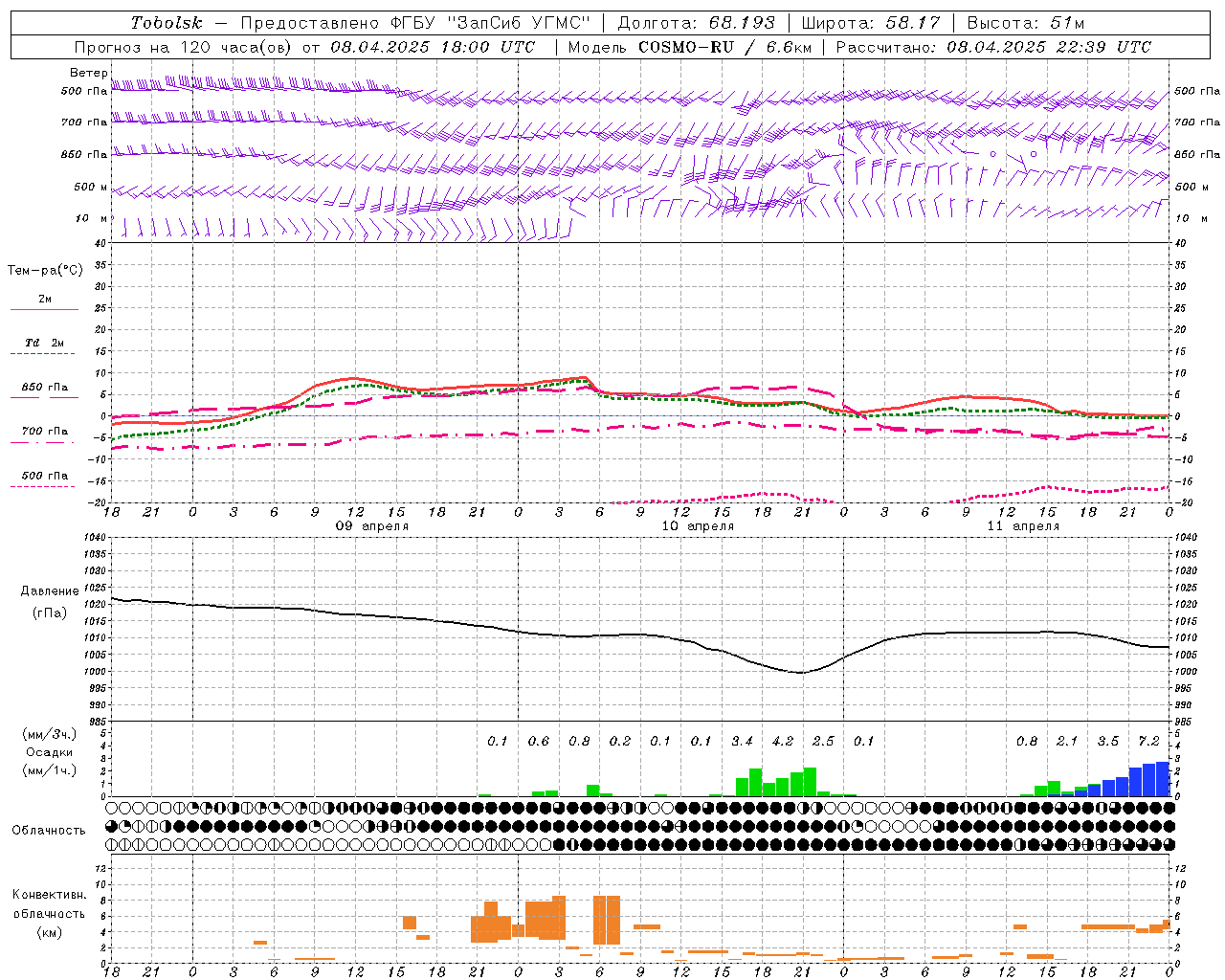Click the "Долгота: 68.193" header field
Screen dimensions: 1225x980
pos(696,23)
